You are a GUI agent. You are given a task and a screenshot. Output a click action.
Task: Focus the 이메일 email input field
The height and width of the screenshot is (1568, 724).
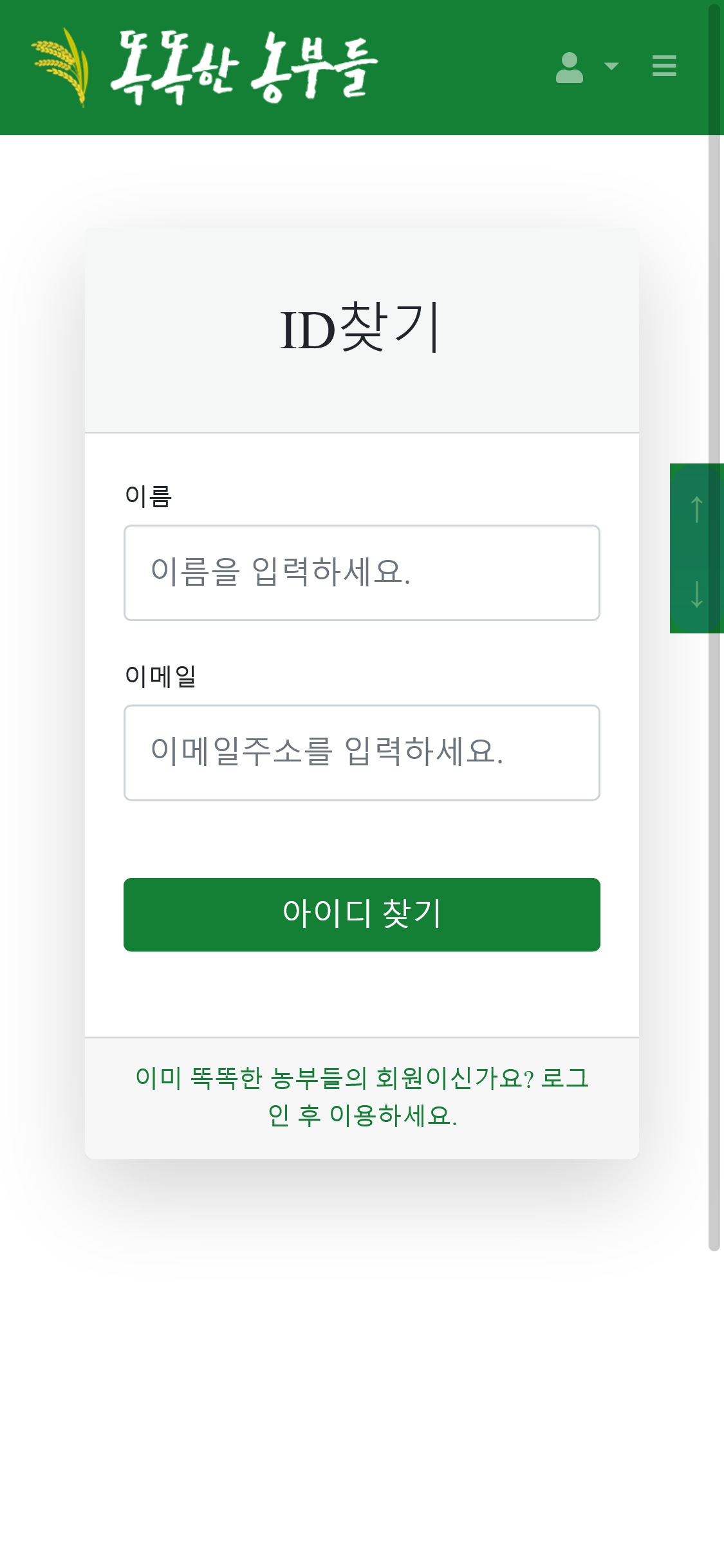click(x=362, y=752)
